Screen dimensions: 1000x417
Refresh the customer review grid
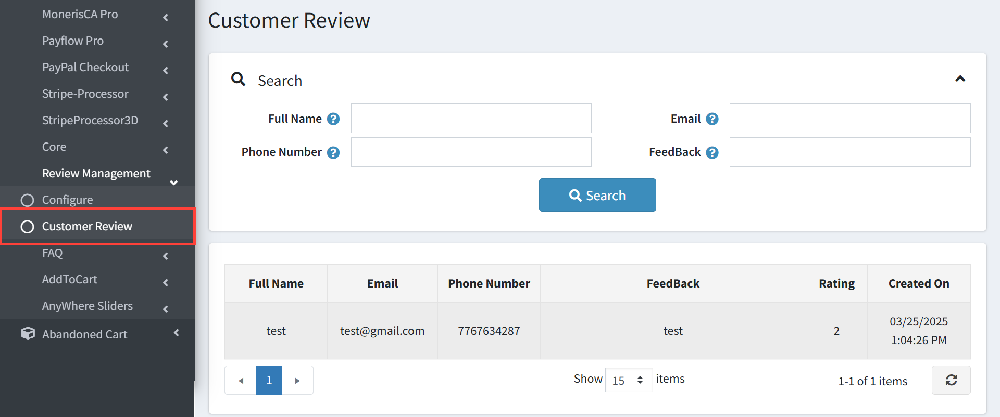click(951, 380)
